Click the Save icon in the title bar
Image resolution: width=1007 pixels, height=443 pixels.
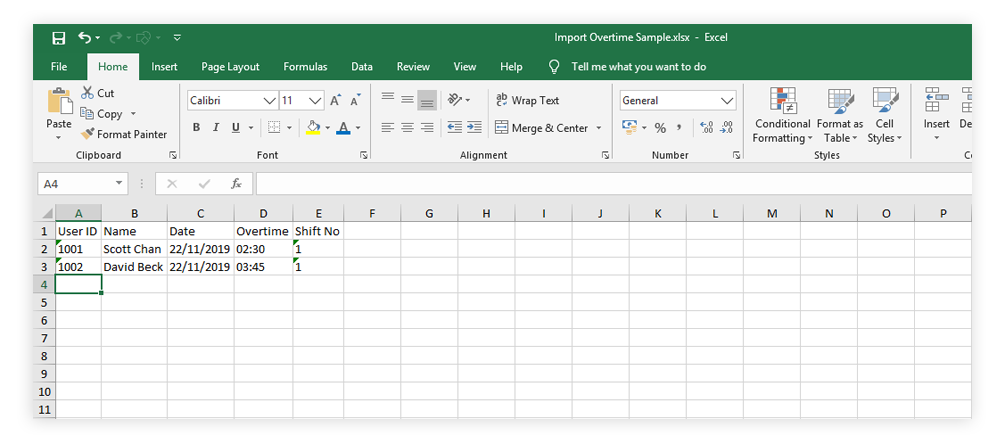(58, 38)
